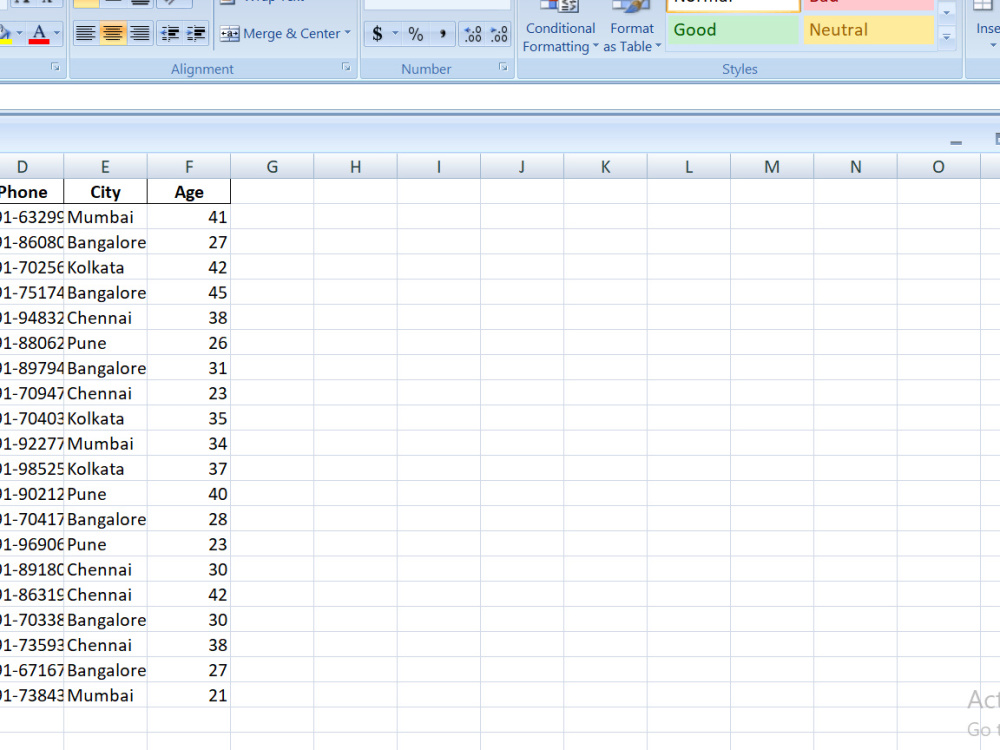Expand the Merge & Center dropdown arrow
1000x750 pixels.
(x=348, y=33)
